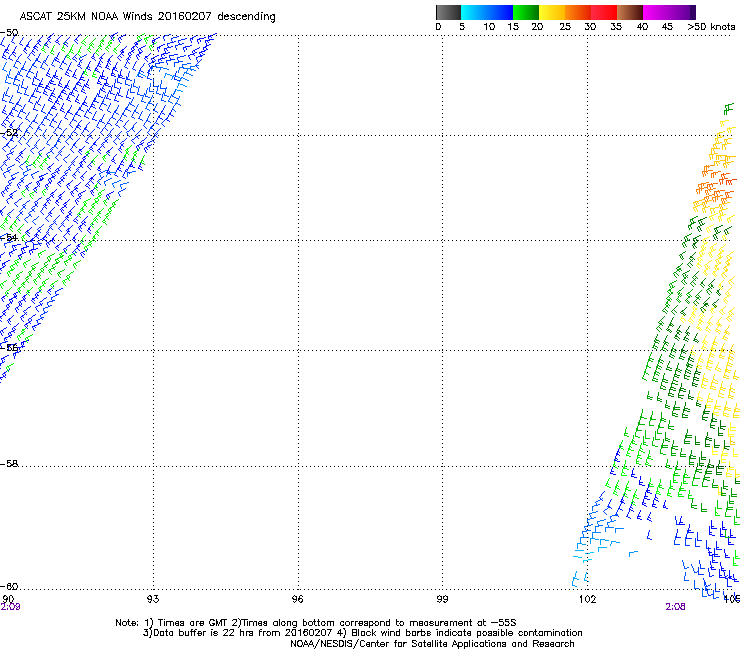This screenshot has height=650, width=740.
Task: Click the '30' legend label under the color bar
Action: tap(590, 27)
